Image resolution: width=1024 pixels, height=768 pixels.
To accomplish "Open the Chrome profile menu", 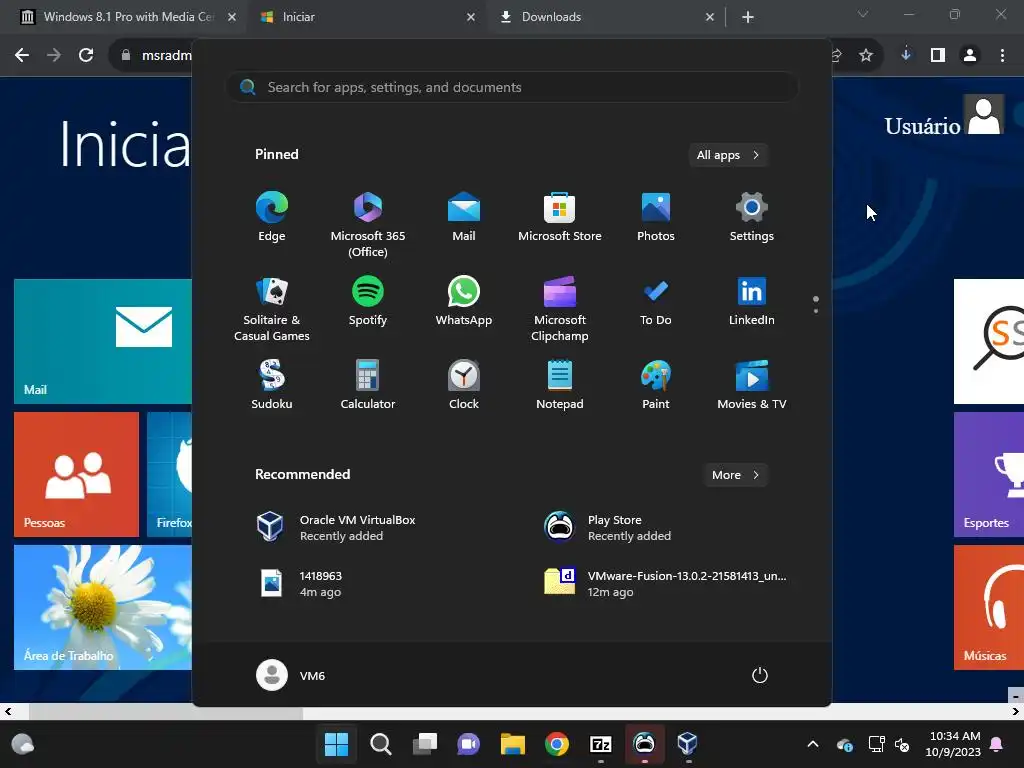I will [x=970, y=56].
